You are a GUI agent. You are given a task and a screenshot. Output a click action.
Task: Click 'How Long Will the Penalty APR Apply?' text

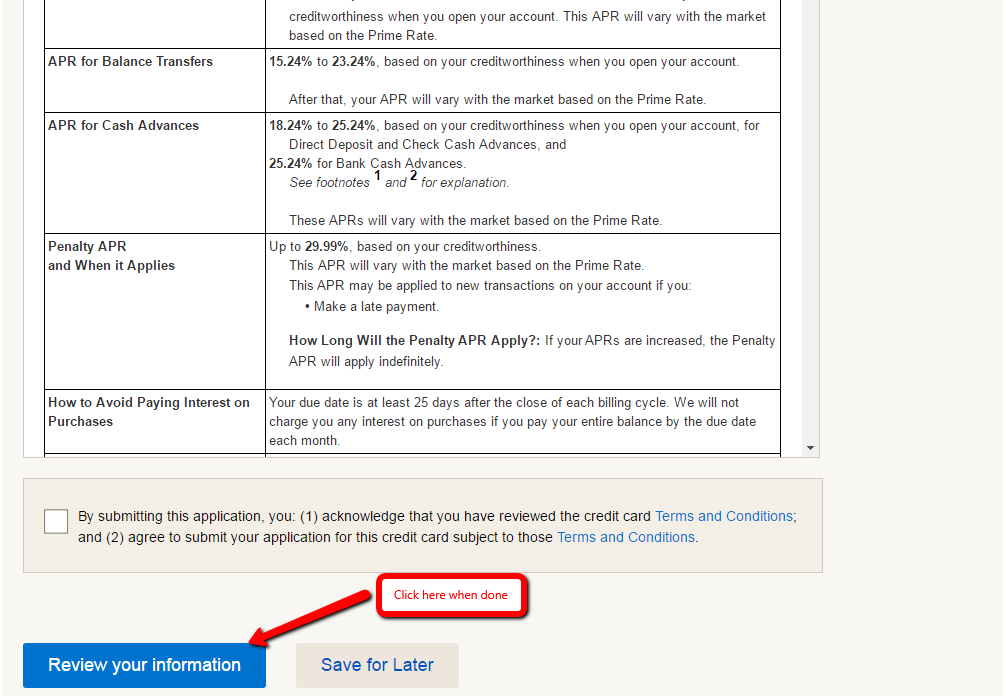coord(414,341)
